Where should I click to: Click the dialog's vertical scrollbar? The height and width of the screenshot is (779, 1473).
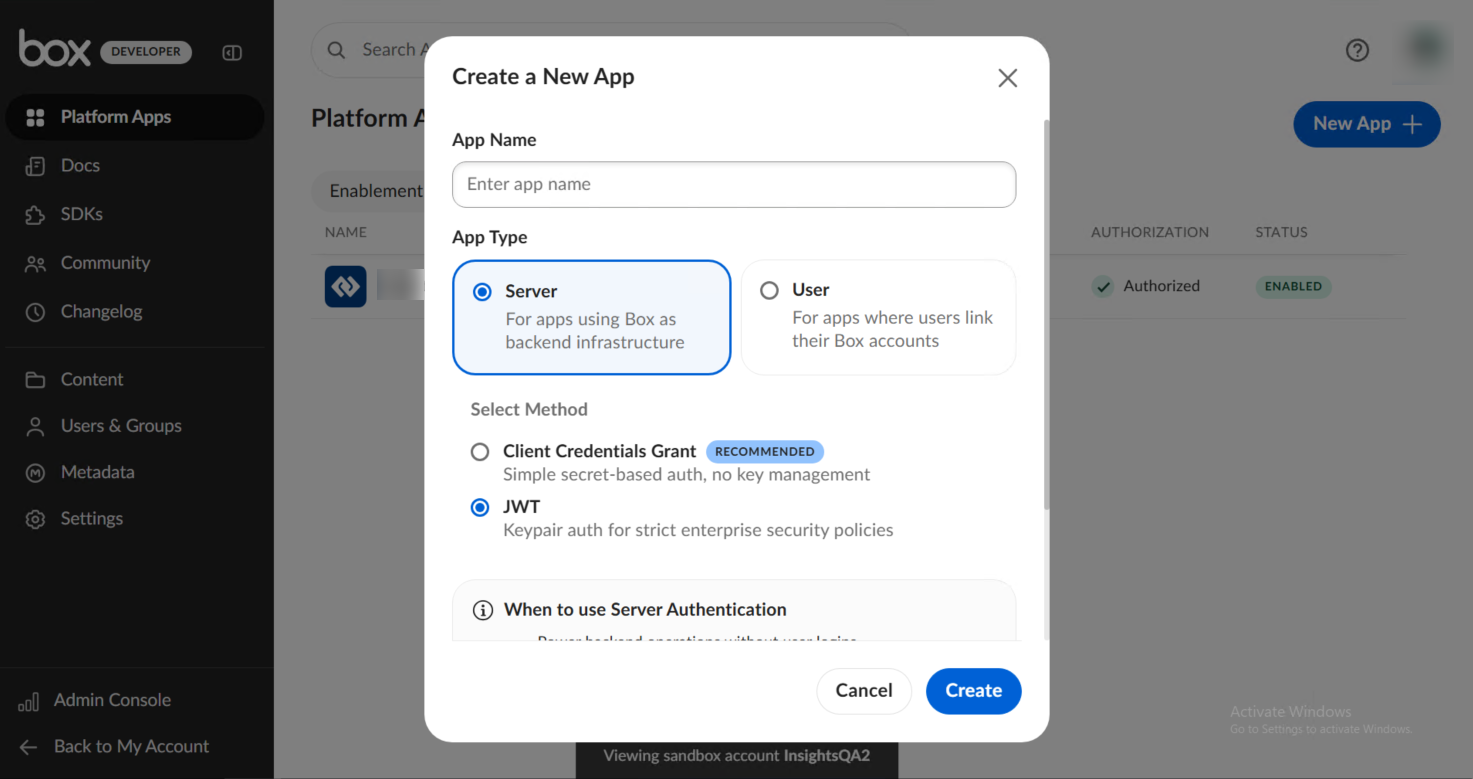point(1047,315)
